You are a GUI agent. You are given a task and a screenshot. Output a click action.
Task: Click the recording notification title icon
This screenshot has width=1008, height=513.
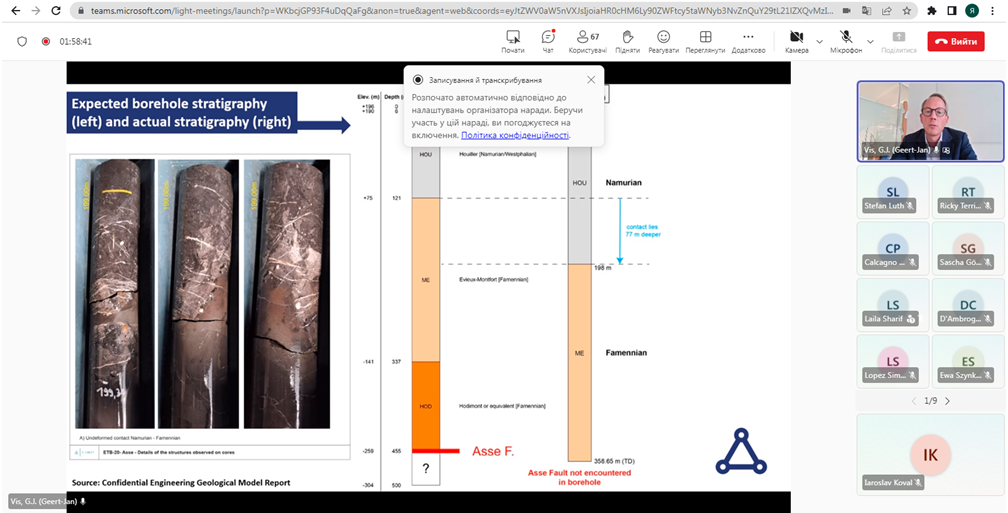click(418, 80)
